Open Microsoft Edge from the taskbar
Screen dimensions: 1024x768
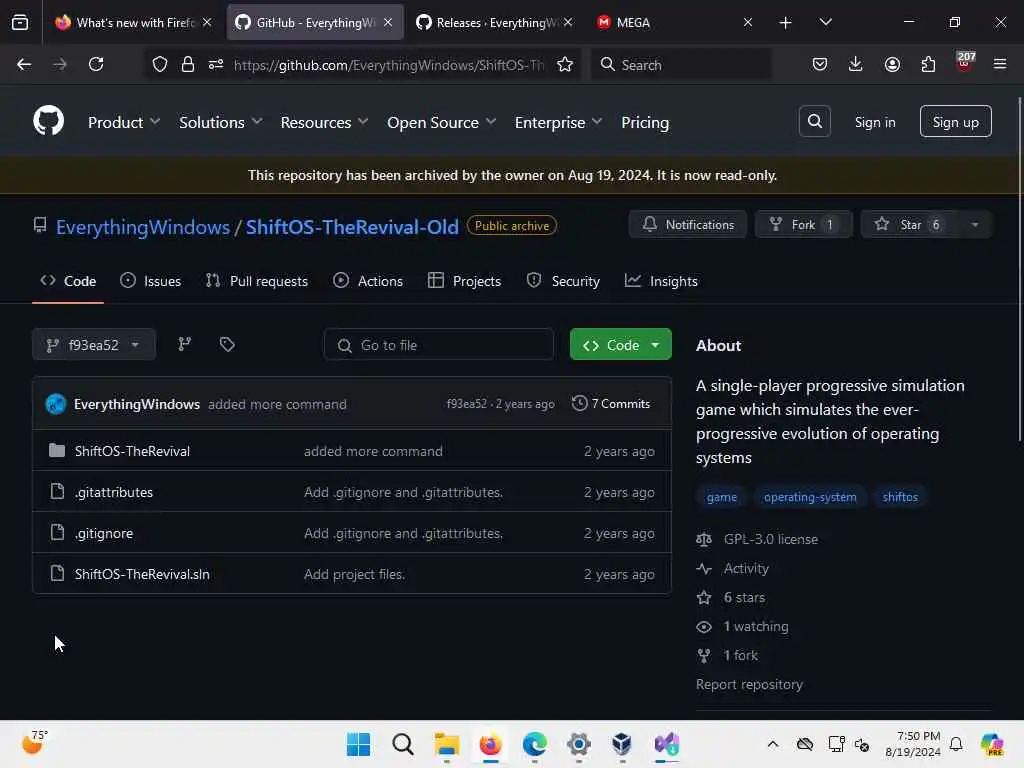click(535, 744)
